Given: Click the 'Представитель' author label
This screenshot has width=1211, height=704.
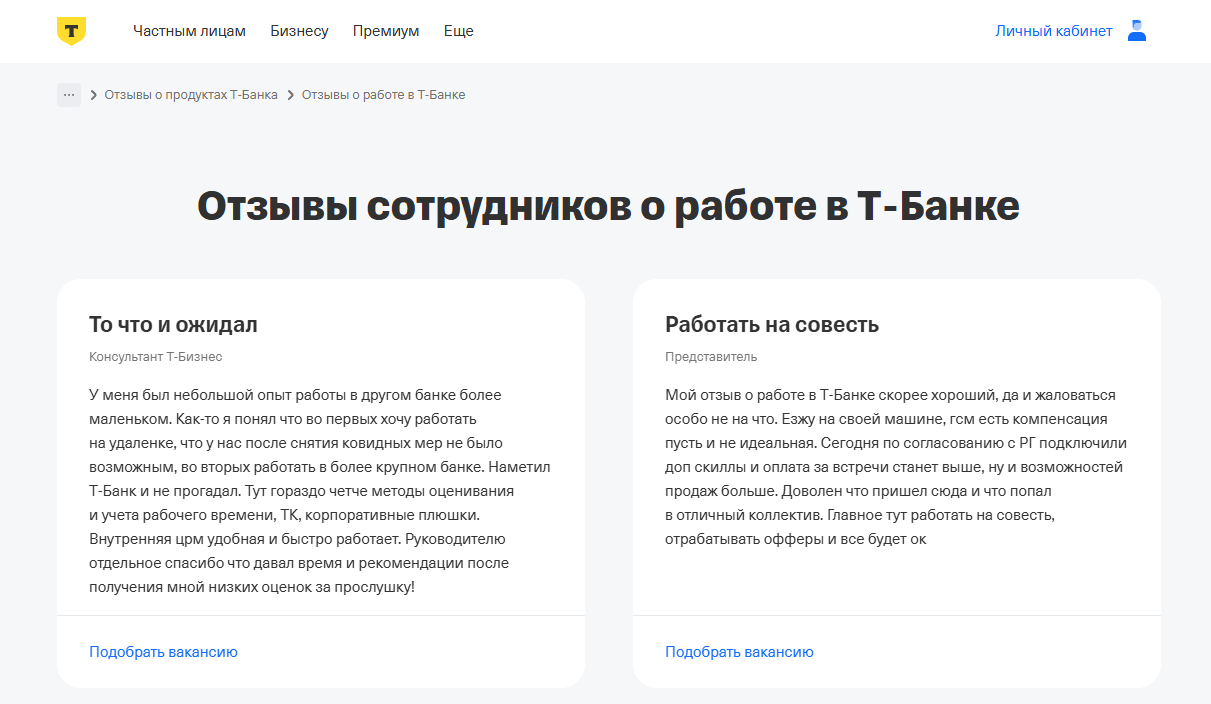Looking at the screenshot, I should [x=711, y=357].
